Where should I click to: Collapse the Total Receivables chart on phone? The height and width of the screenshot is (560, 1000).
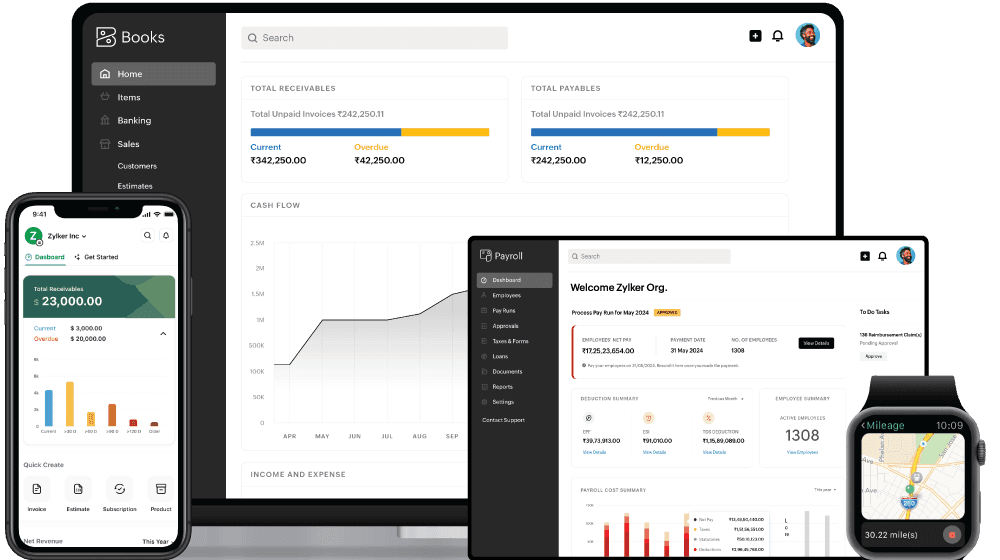(163, 334)
